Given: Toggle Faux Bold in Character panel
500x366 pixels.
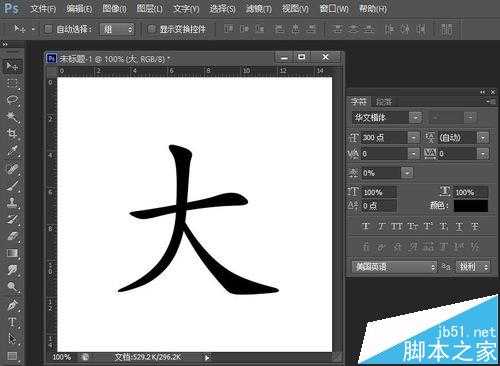Looking at the screenshot, I should (365, 226).
